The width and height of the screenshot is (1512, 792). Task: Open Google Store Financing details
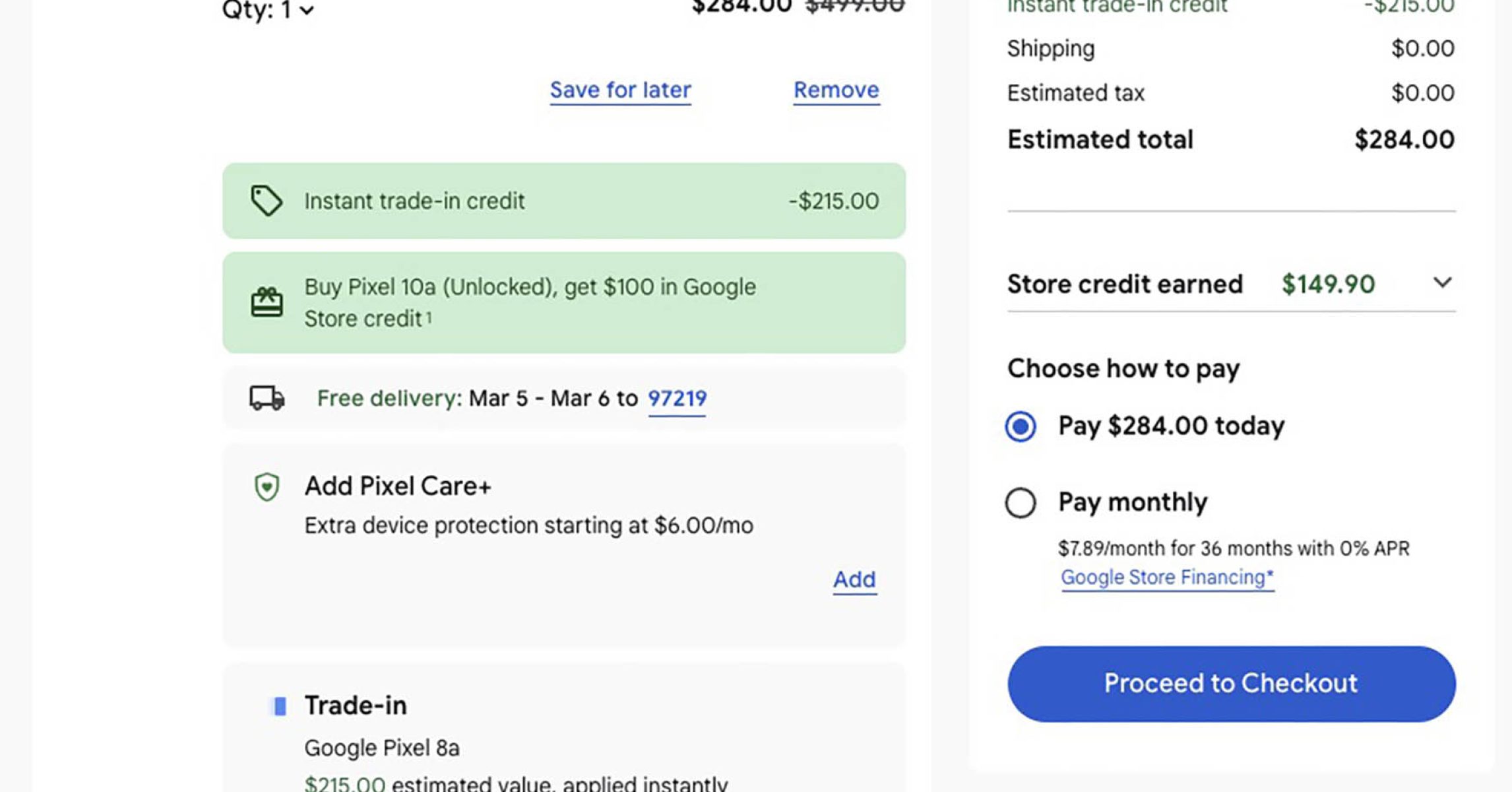point(1166,577)
